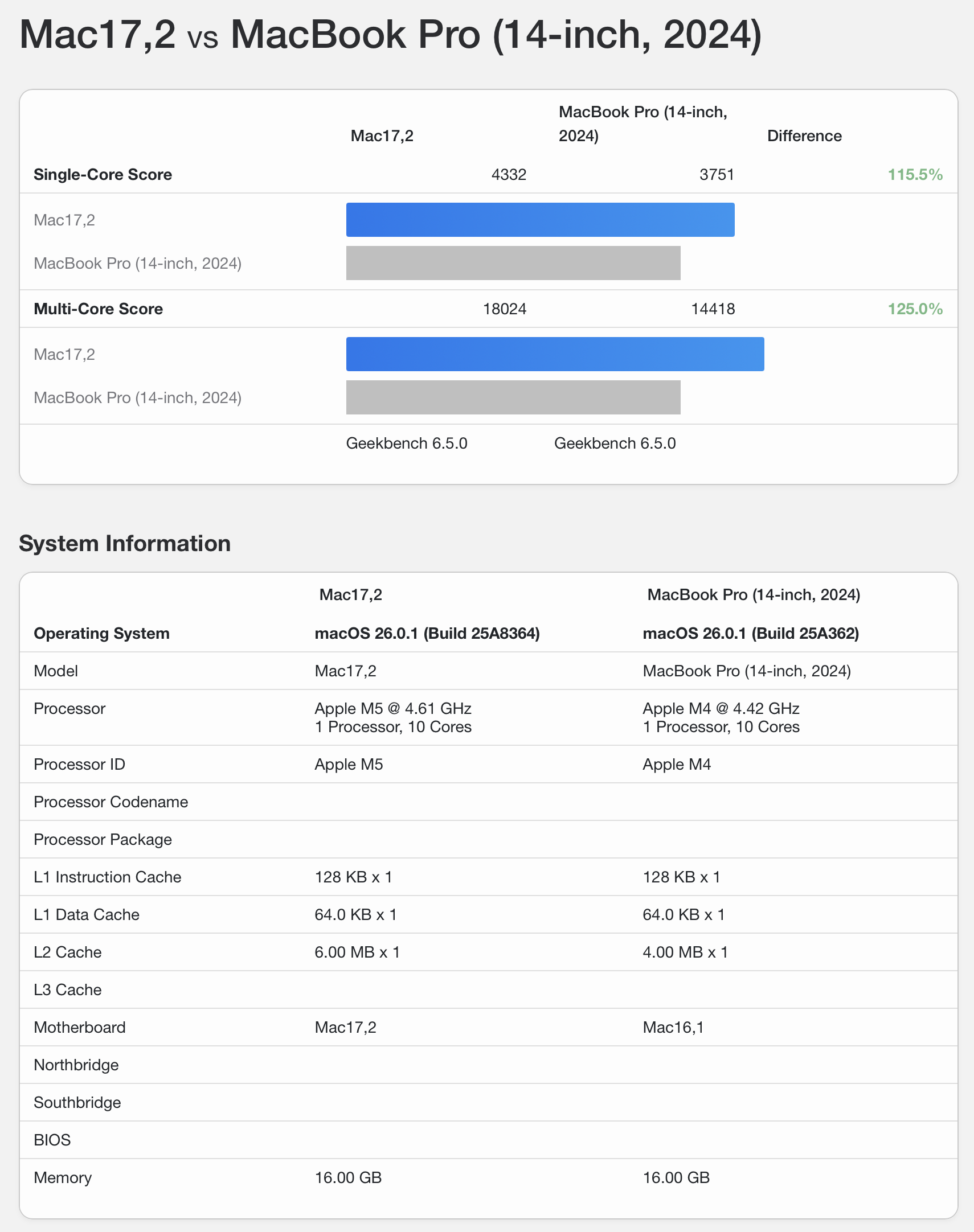974x1232 pixels.
Task: Click the 6.00 MB x 1 L2 cache value
Action: click(357, 952)
